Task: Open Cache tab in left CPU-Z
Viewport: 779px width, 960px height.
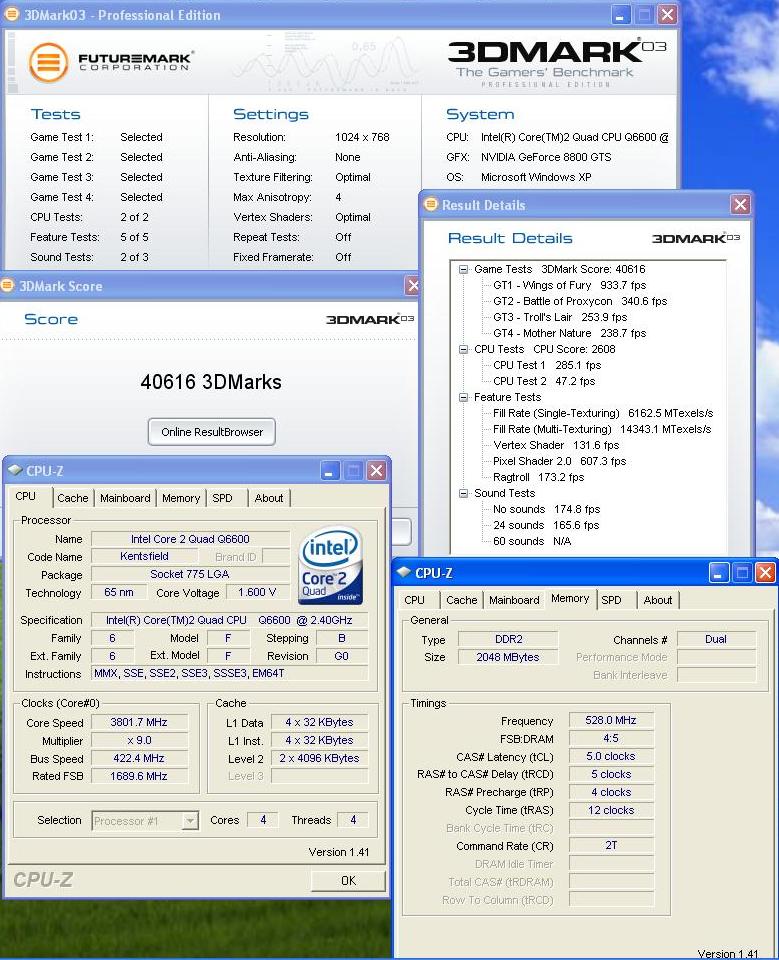Action: tap(73, 498)
